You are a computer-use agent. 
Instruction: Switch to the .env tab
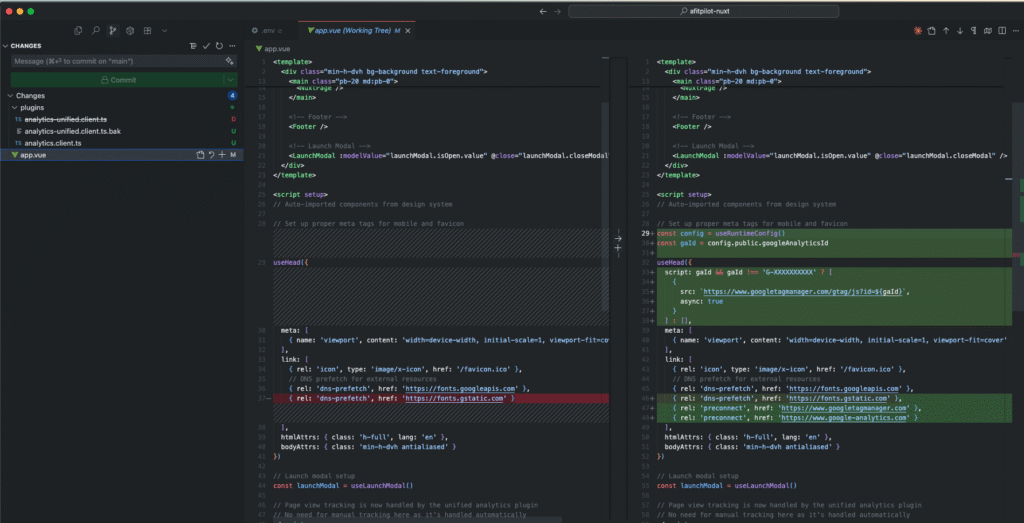pos(268,32)
